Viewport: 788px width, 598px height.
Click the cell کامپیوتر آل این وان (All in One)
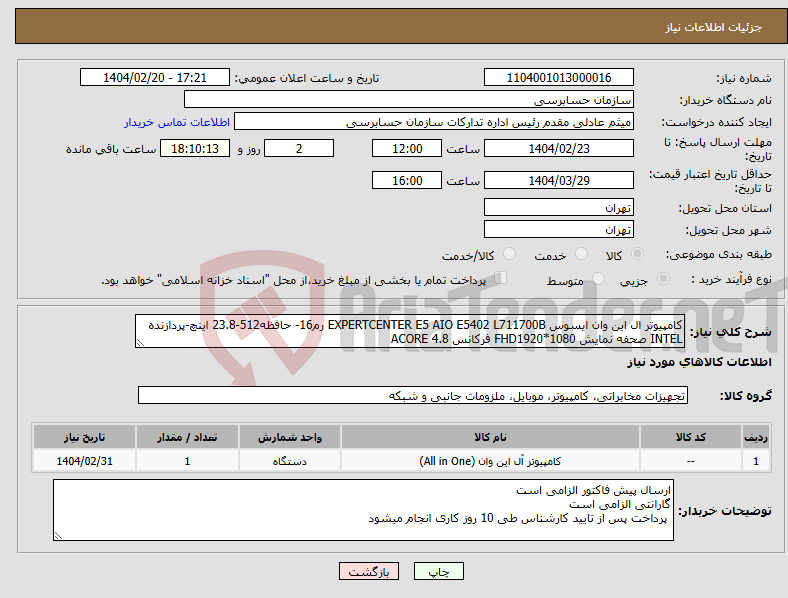pos(490,461)
